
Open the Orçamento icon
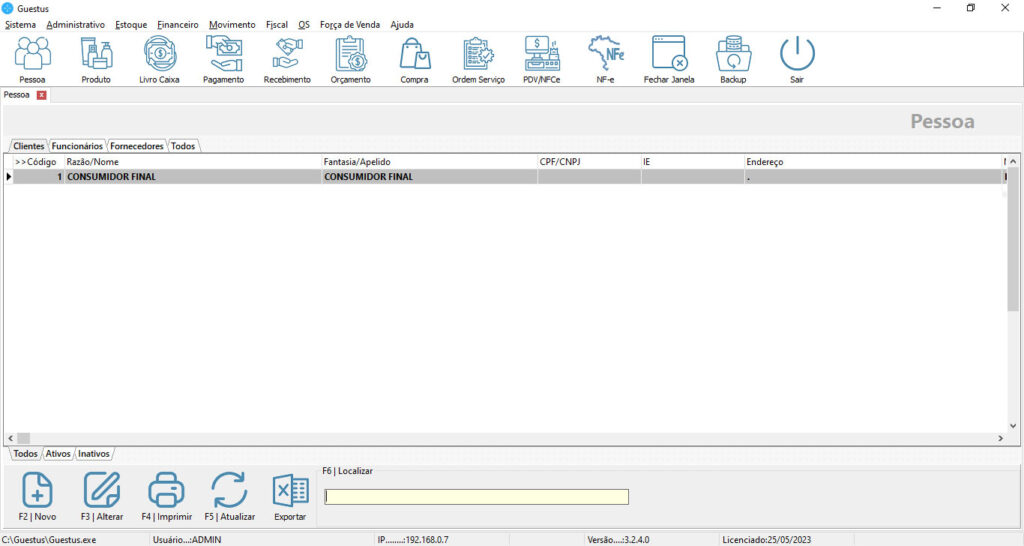tap(350, 58)
